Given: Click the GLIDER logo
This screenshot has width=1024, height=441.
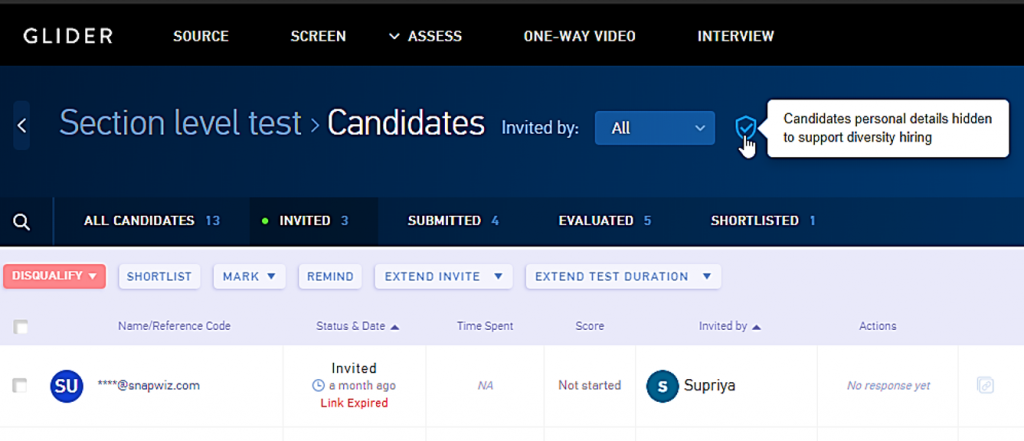Looking at the screenshot, I should (68, 36).
